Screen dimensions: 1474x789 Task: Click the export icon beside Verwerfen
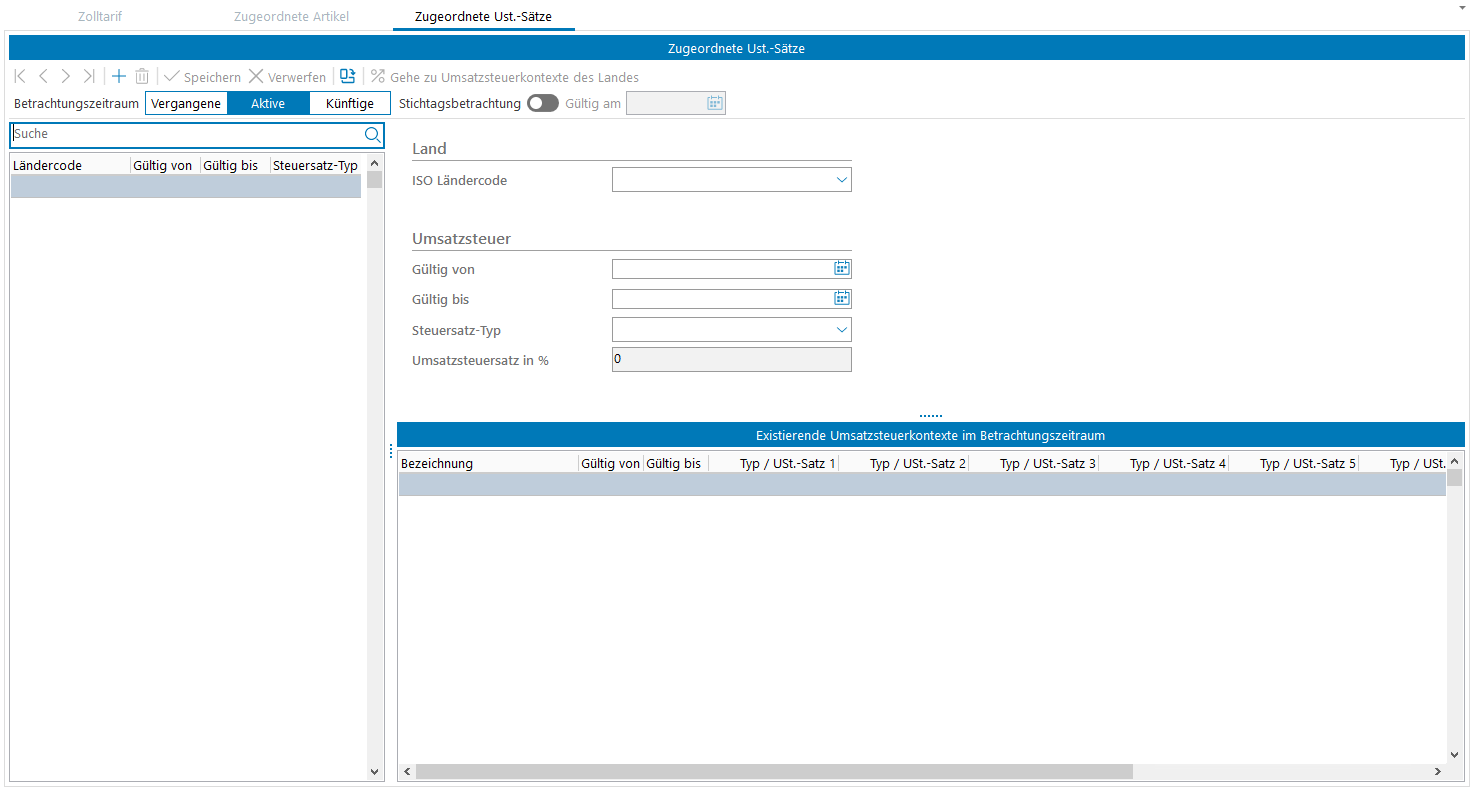coord(347,77)
